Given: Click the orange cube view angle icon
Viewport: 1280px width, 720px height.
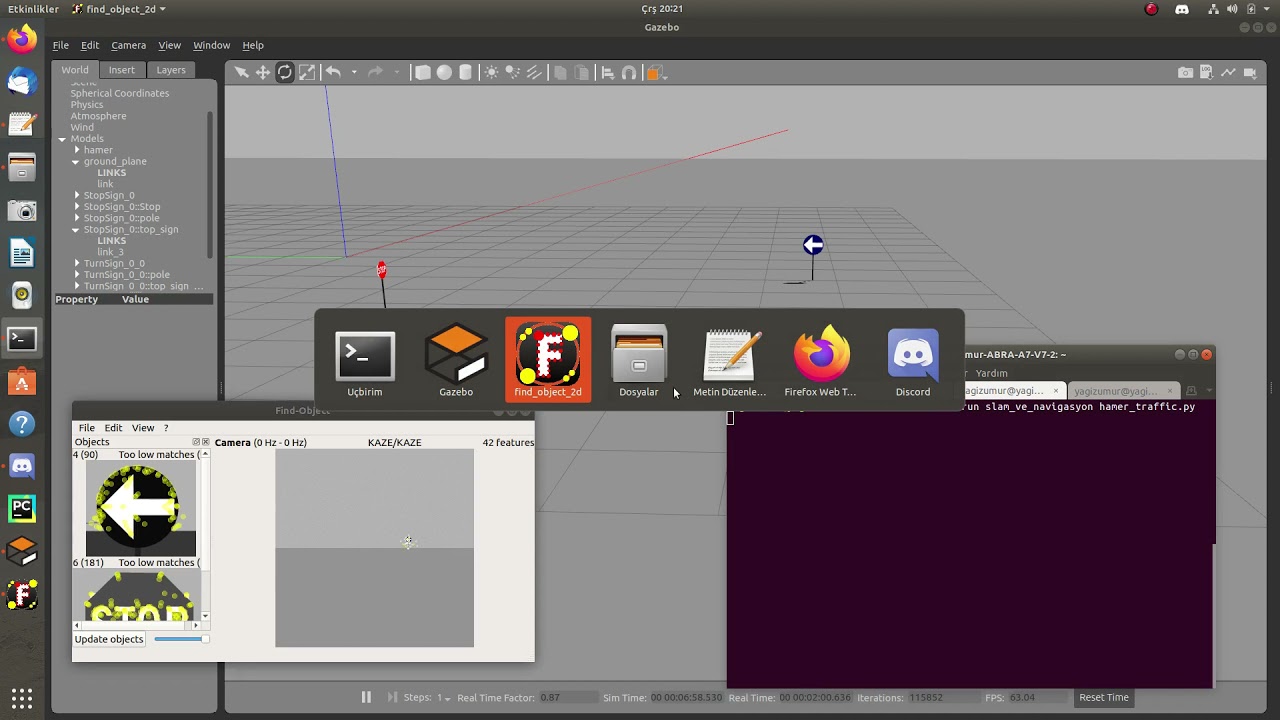Looking at the screenshot, I should (654, 72).
